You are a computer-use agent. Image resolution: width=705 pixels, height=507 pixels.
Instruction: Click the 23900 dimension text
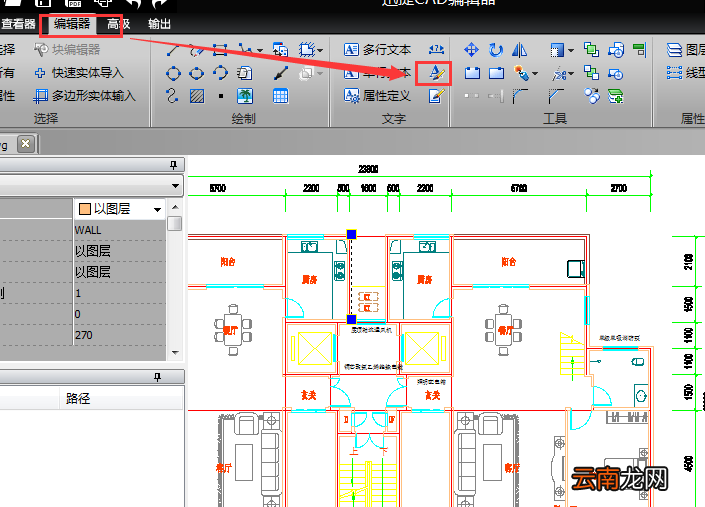[368, 169]
